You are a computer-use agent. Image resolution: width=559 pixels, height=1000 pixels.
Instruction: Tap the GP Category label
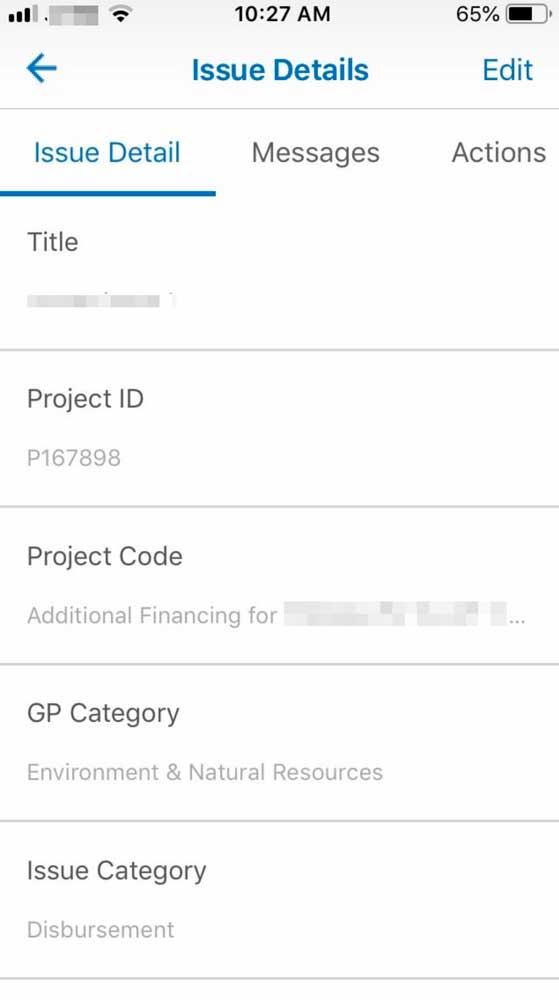[103, 714]
